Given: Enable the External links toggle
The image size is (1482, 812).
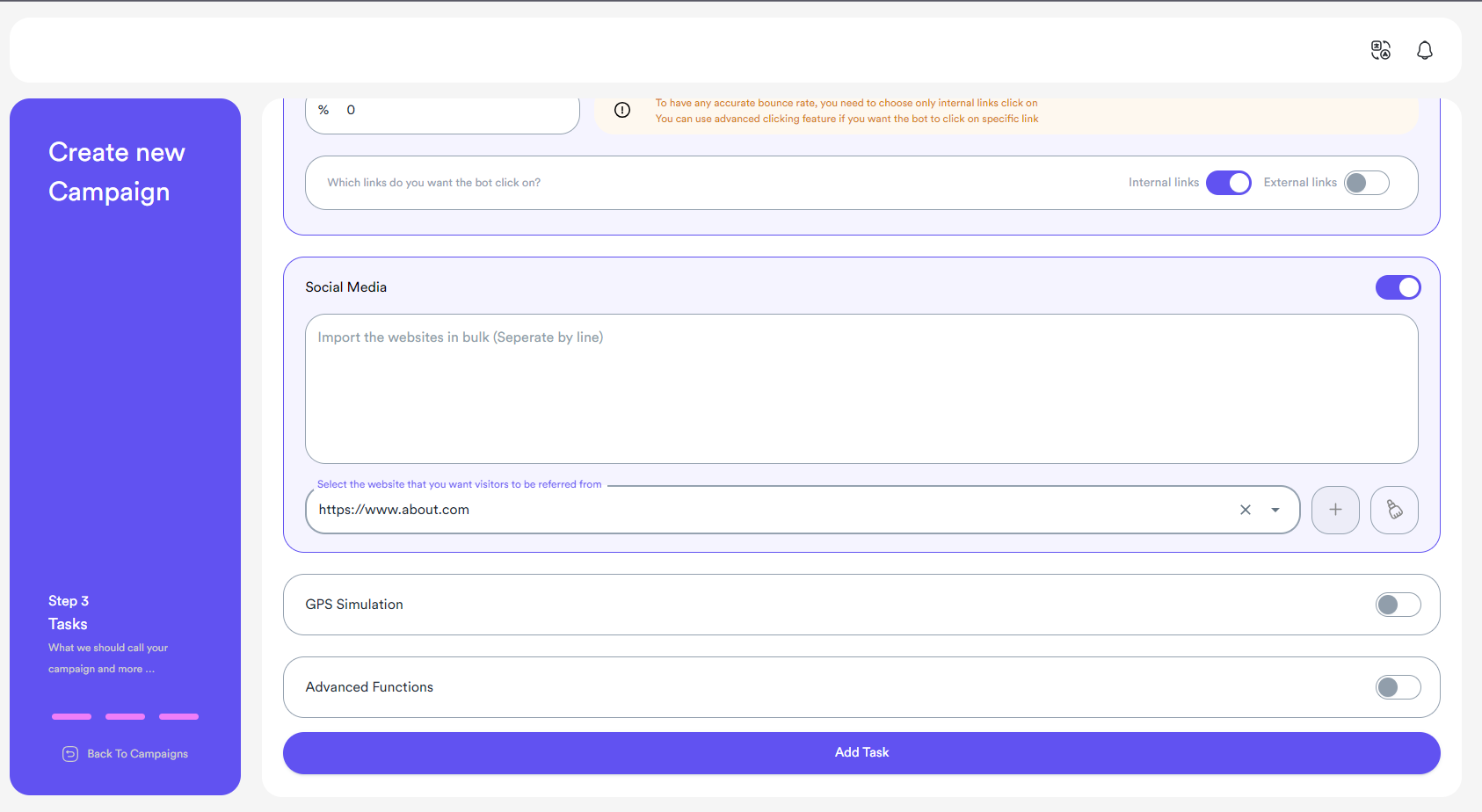Looking at the screenshot, I should (1367, 183).
